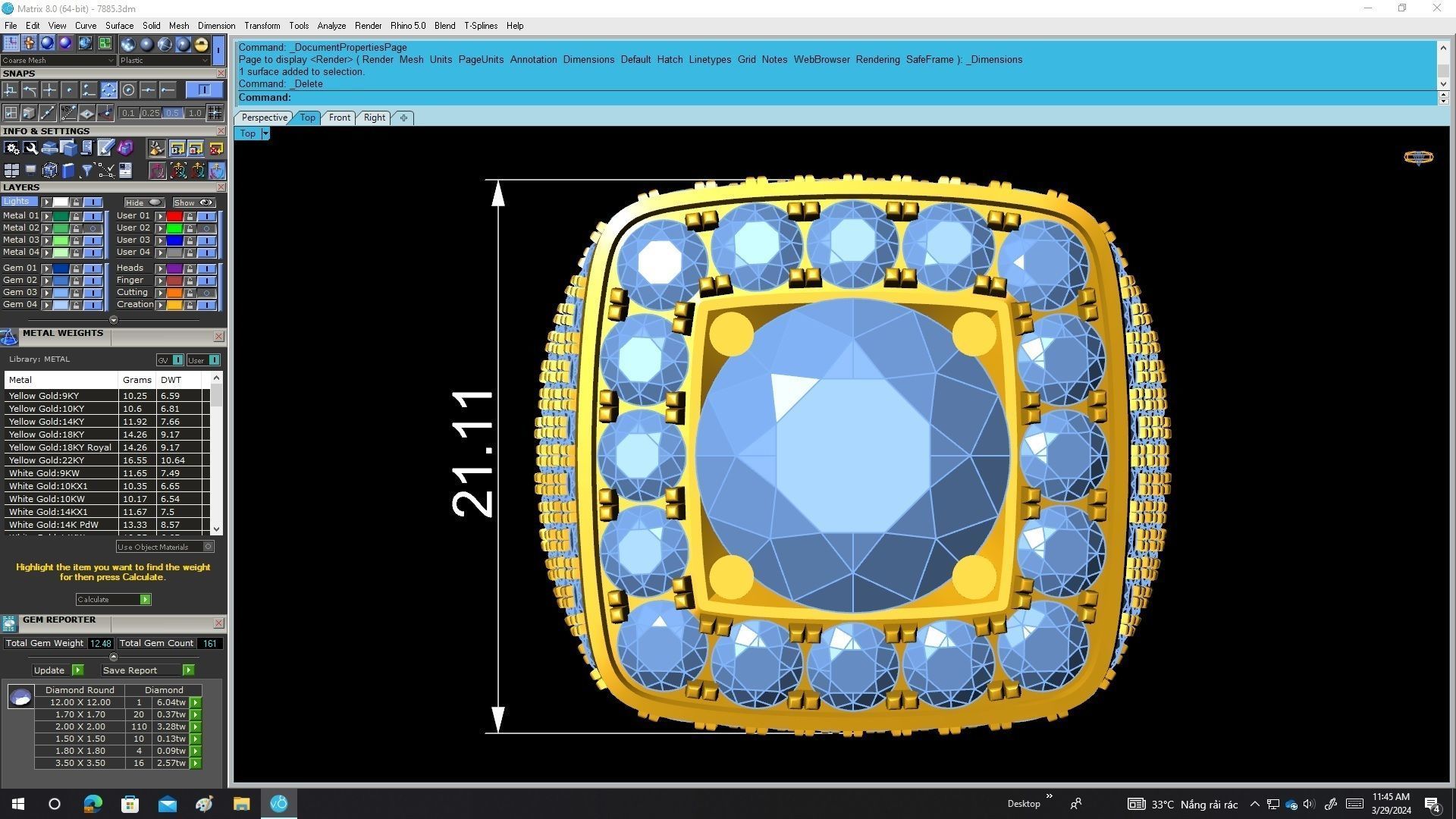Switch to the Perspective viewport tab
Image resolution: width=1456 pixels, height=819 pixels.
point(264,118)
